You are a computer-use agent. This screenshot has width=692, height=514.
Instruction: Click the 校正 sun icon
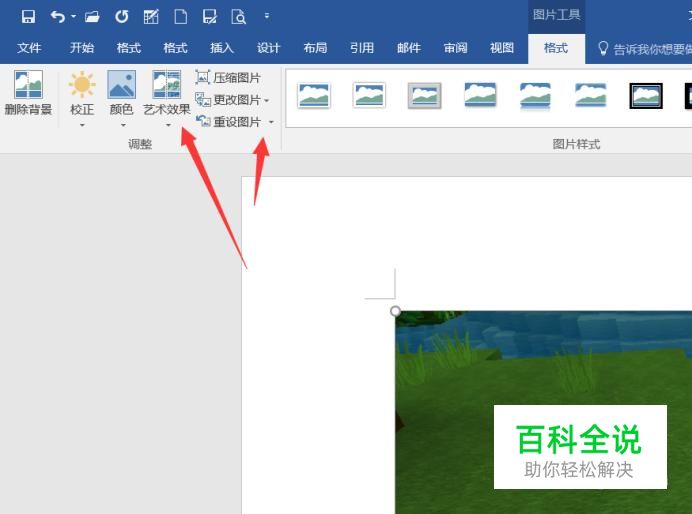click(82, 85)
